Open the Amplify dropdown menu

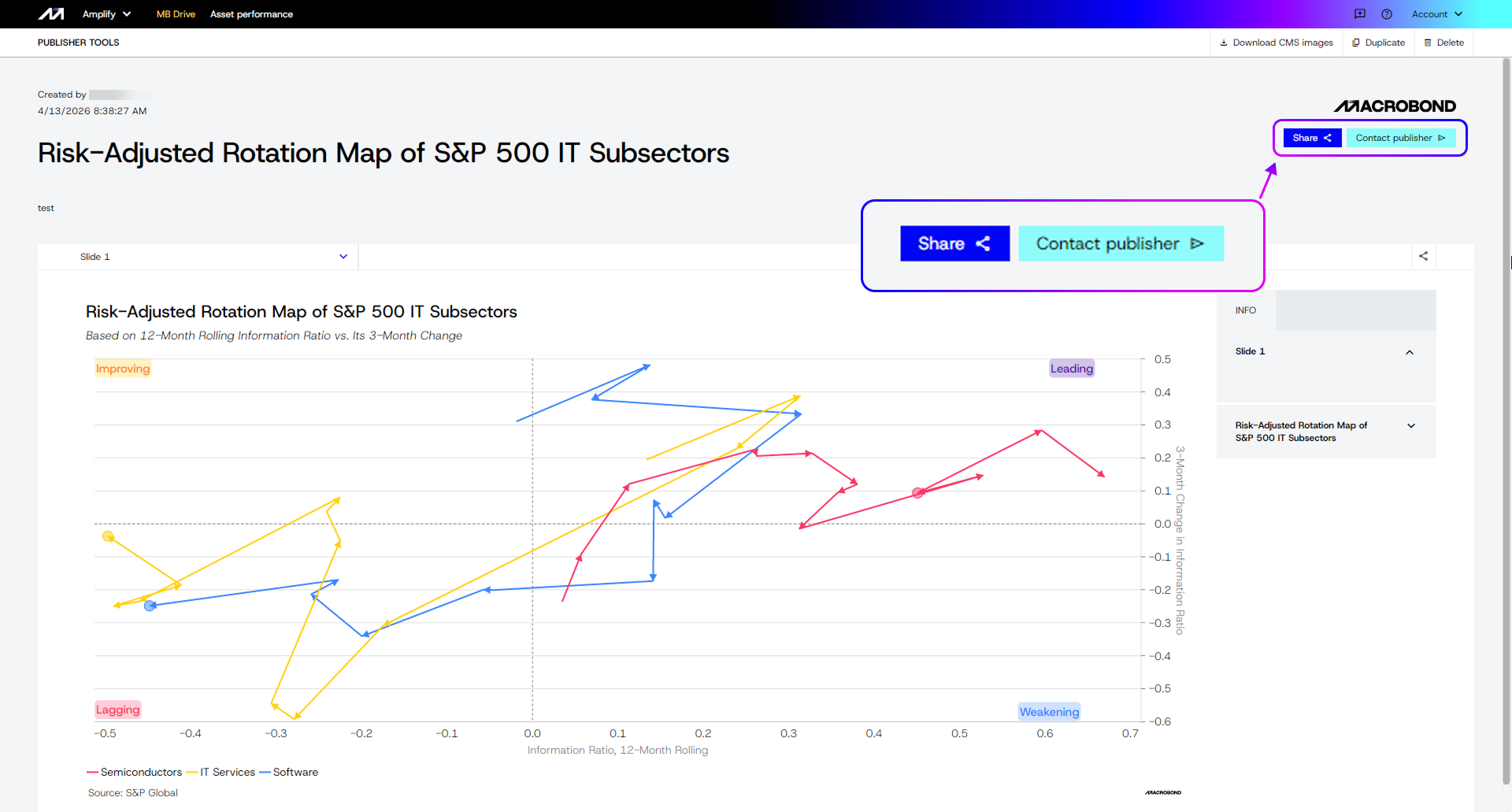(106, 14)
